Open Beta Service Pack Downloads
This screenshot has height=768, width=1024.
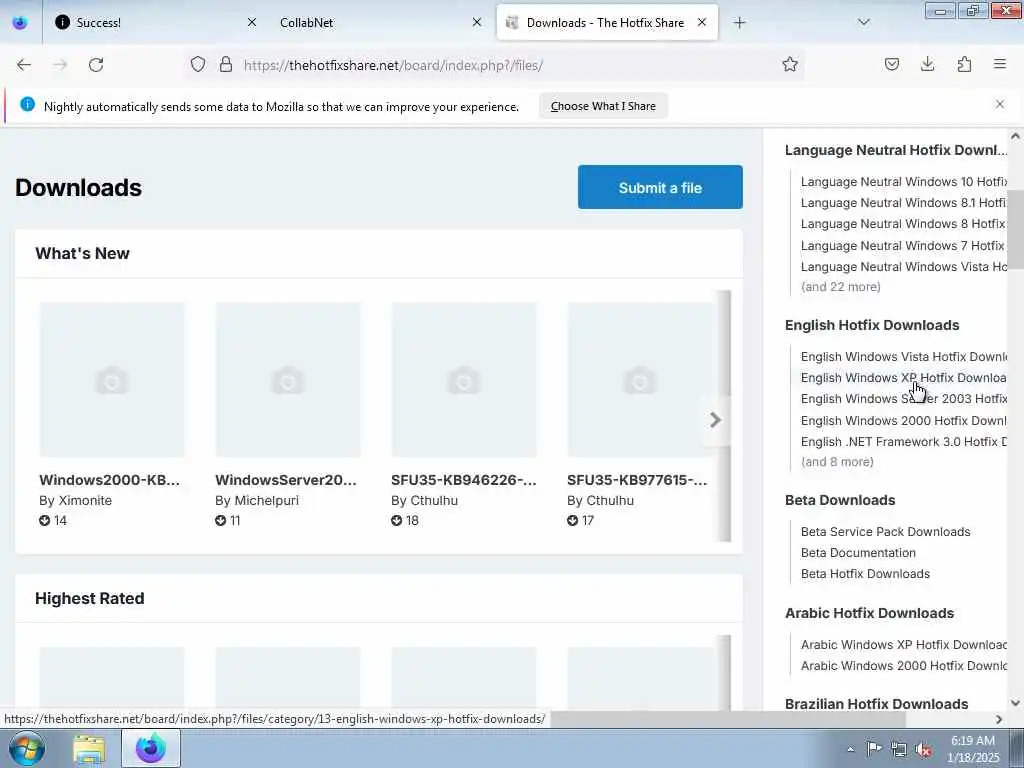[886, 532]
